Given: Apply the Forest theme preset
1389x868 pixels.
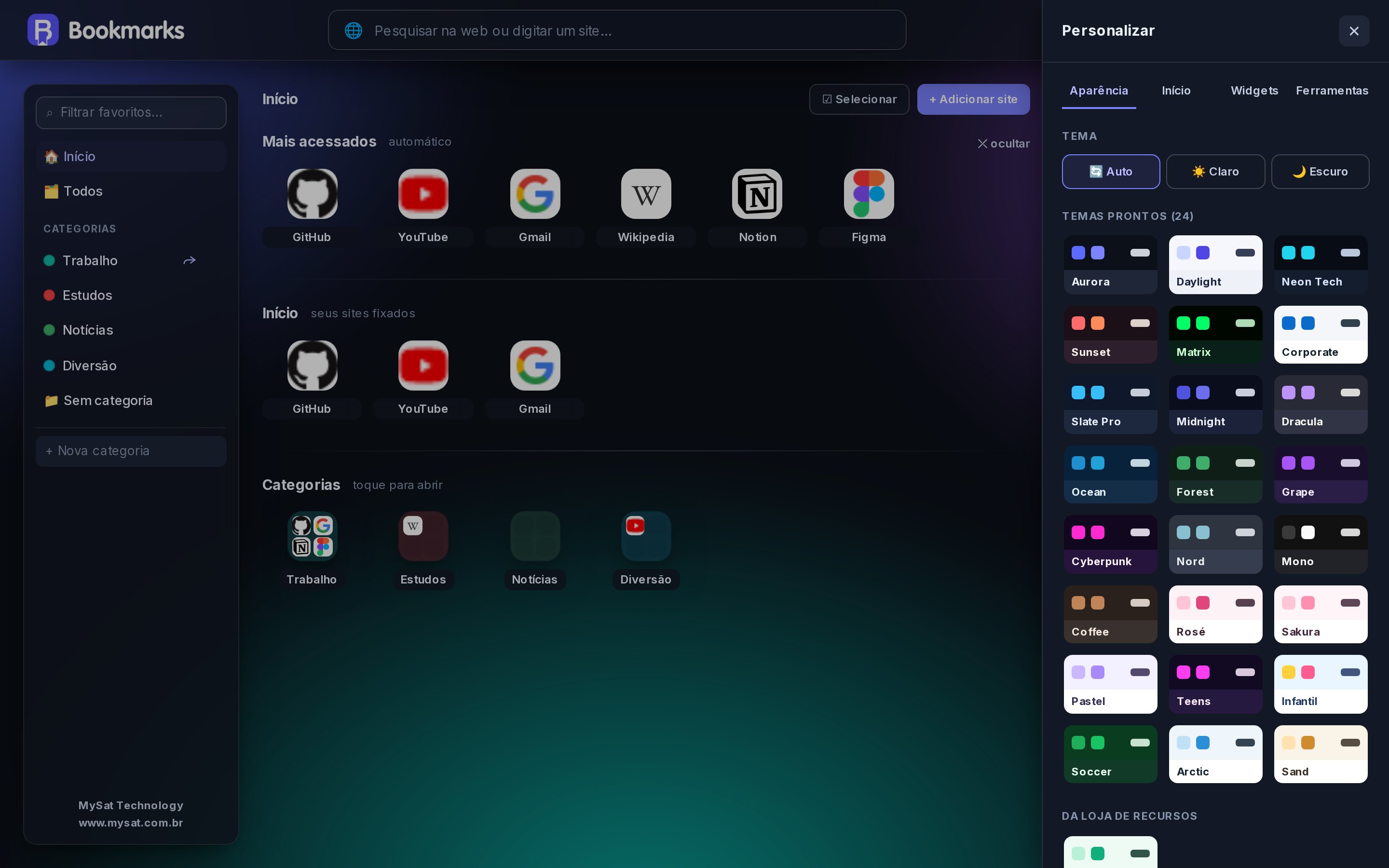Looking at the screenshot, I should tap(1216, 475).
